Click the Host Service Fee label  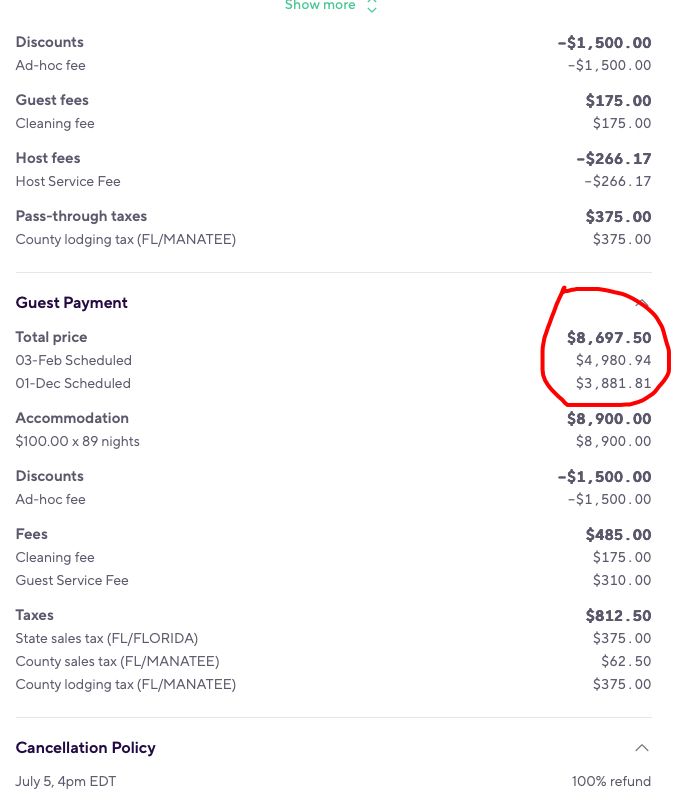click(68, 181)
